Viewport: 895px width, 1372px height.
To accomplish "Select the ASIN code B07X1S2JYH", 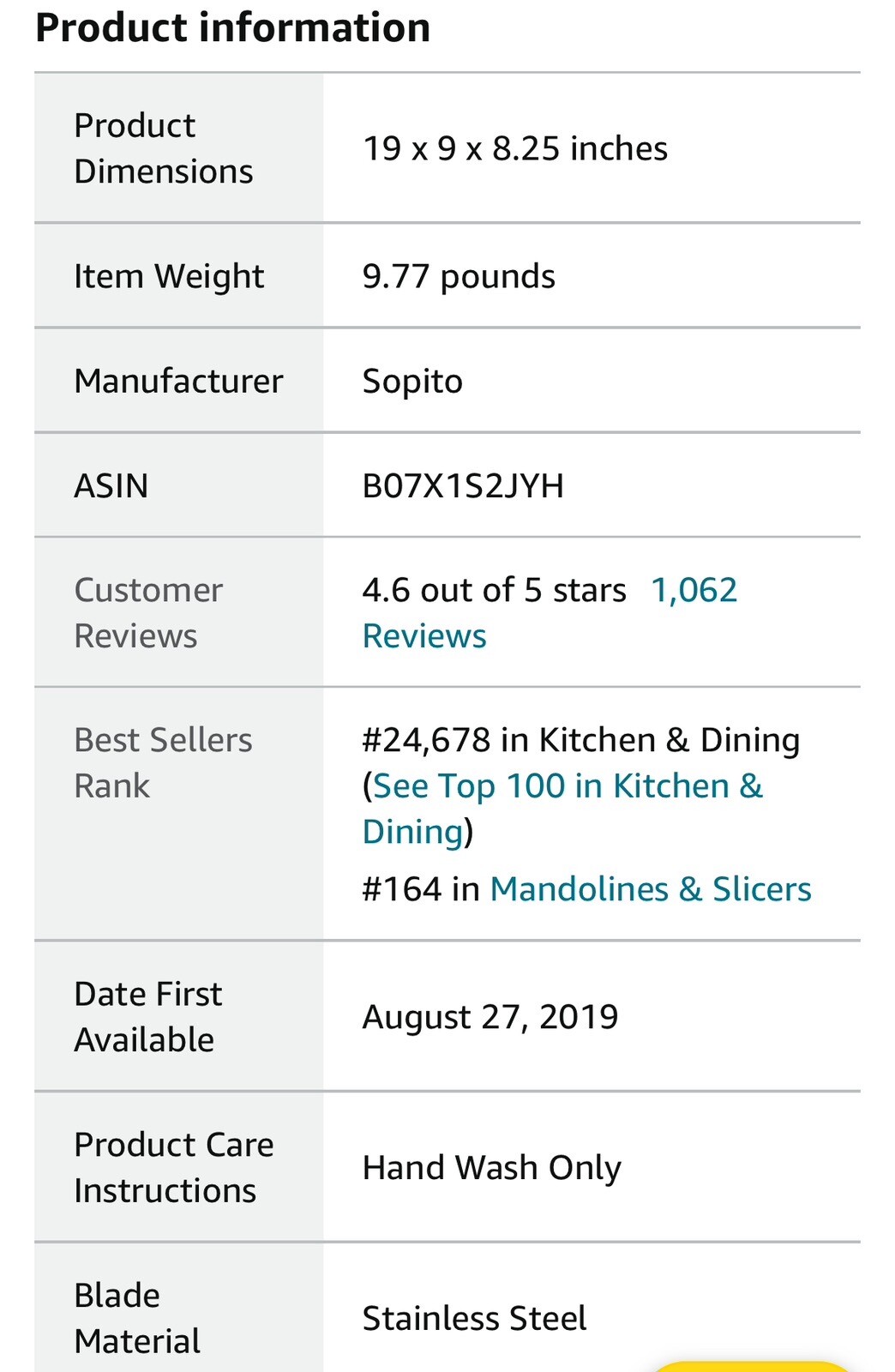I will (x=463, y=486).
